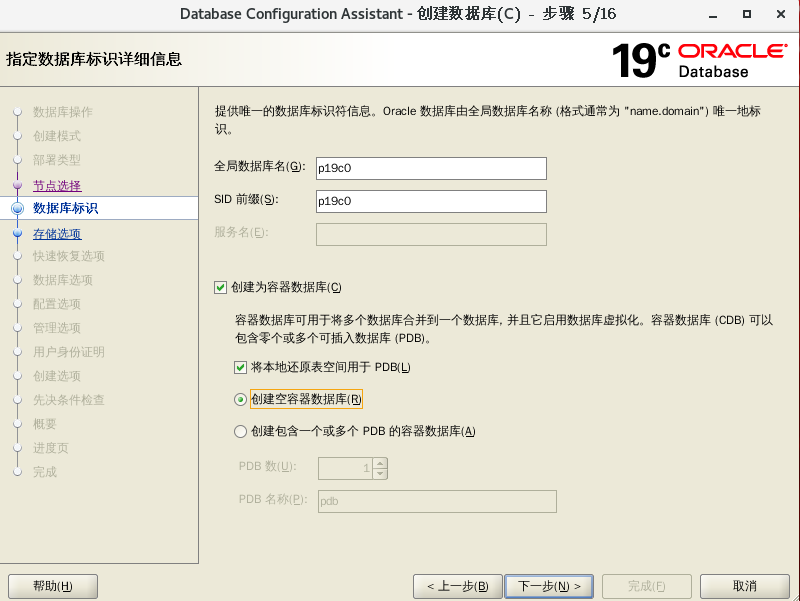Focus the SID 前缀(S) input field
Image resolution: width=800 pixels, height=601 pixels.
pos(431,202)
